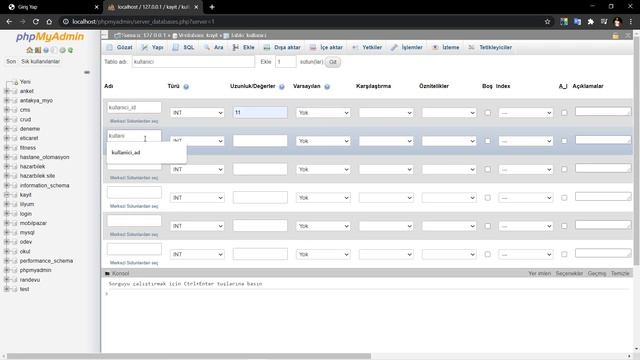Screen dimensions: 640x360
Task: Toggle the A_I checkbox in the second column row
Action: [x=564, y=141]
